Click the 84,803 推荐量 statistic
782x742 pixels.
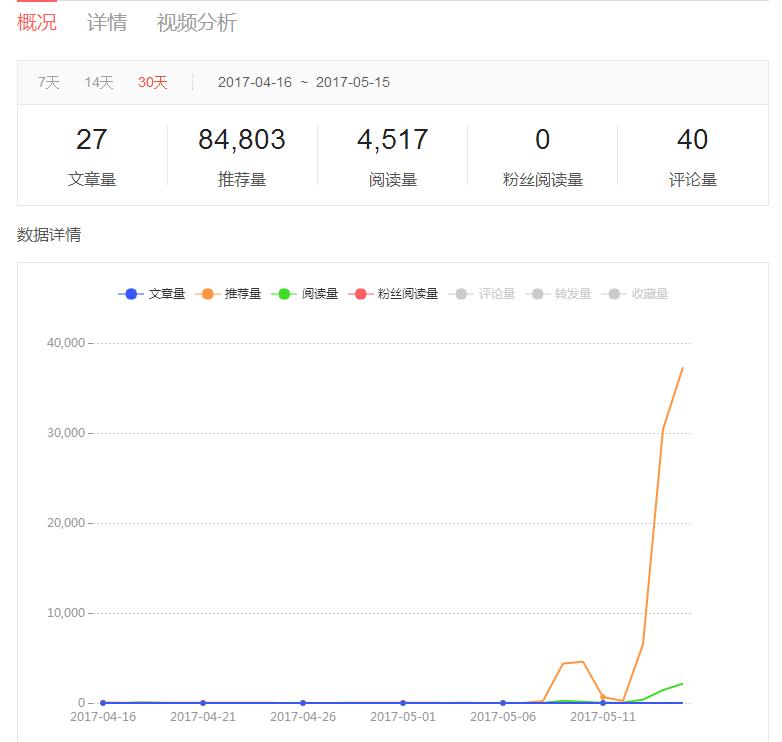(242, 157)
